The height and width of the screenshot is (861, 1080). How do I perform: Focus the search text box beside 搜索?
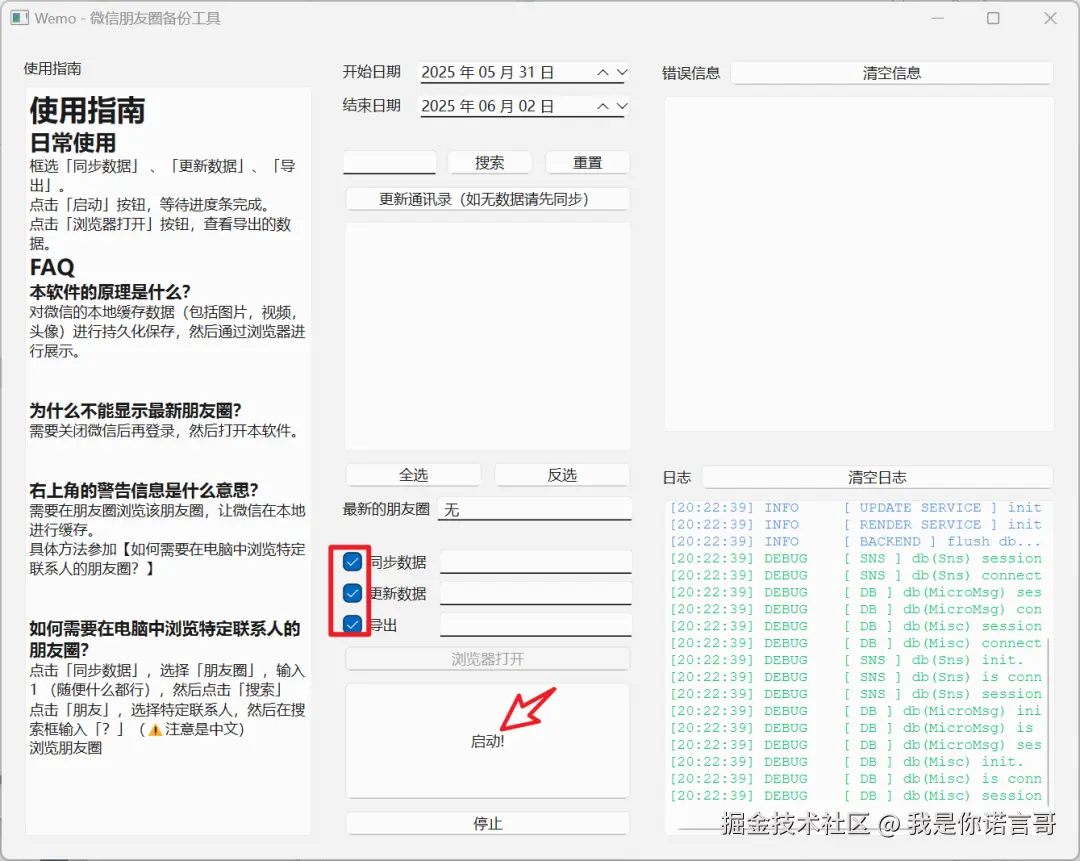[x=390, y=163]
